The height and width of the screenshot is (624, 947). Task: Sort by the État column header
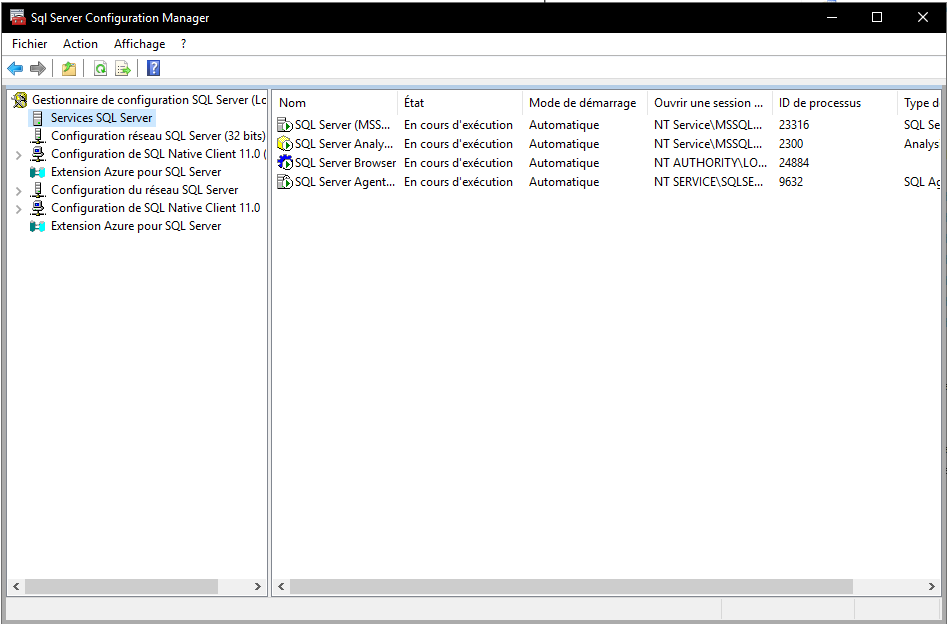tap(460, 103)
